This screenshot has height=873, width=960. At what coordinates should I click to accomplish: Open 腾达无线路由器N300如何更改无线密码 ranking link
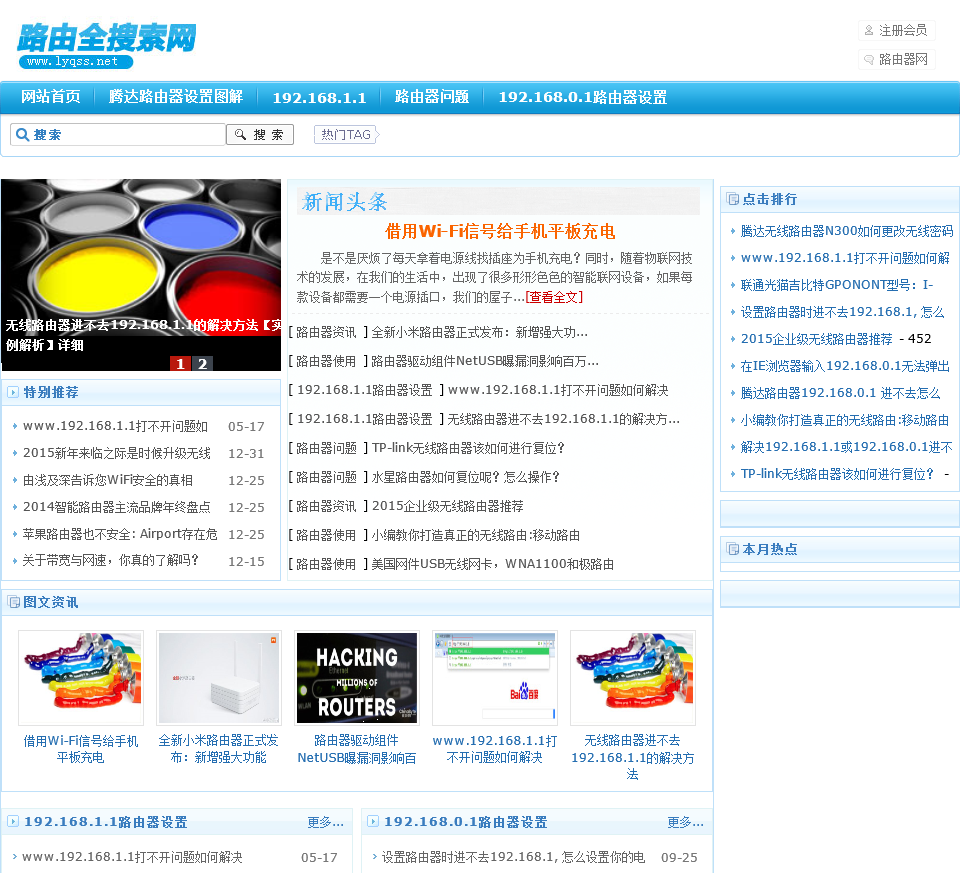point(847,231)
